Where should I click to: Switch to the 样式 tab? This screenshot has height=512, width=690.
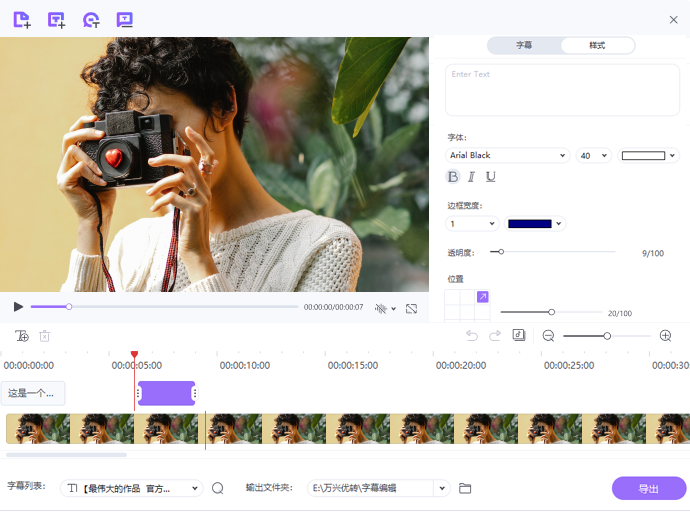pyautogui.click(x=597, y=45)
